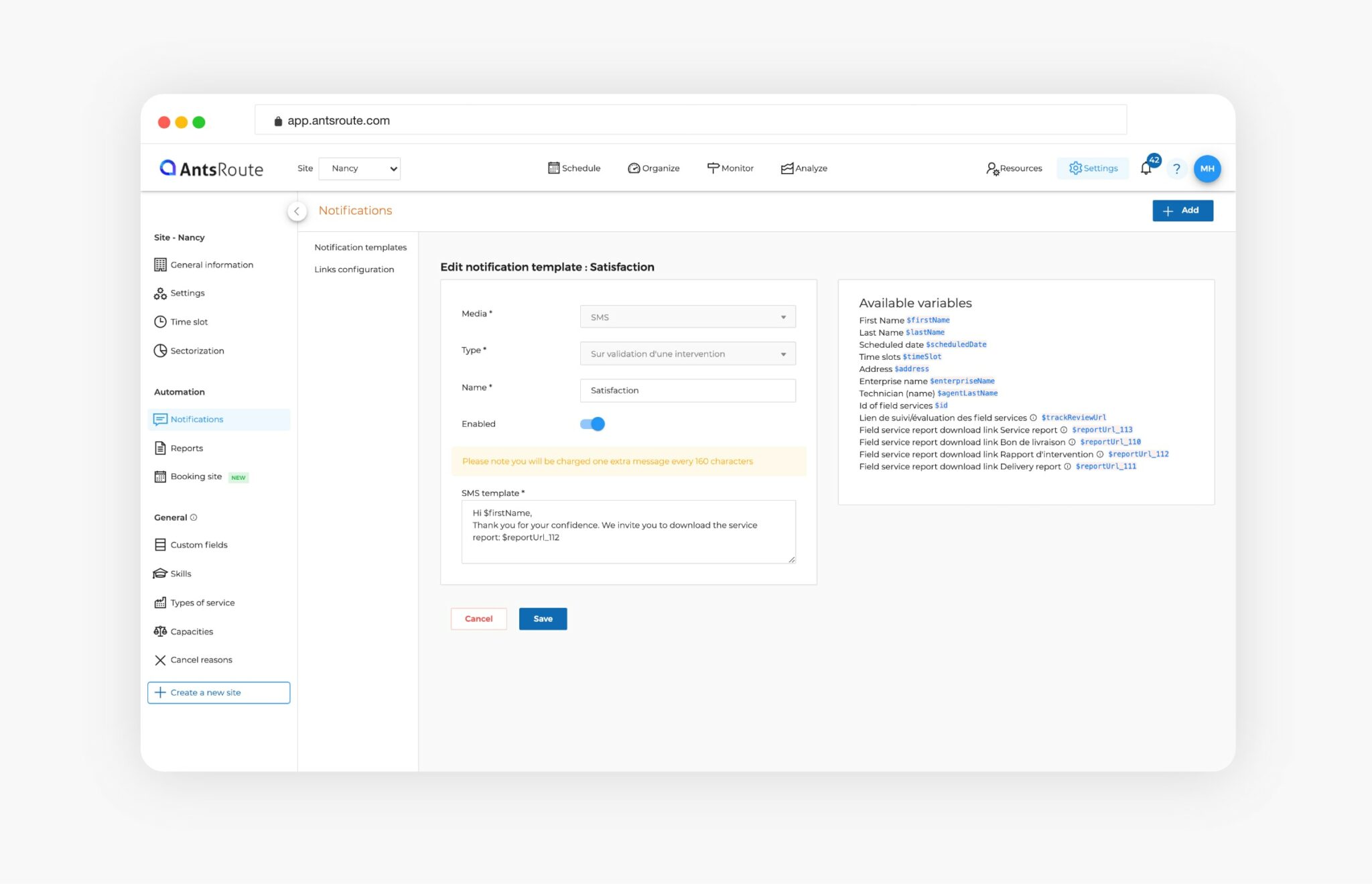Switch to the Links configuration tab
This screenshot has height=884, width=1372.
pyautogui.click(x=354, y=269)
